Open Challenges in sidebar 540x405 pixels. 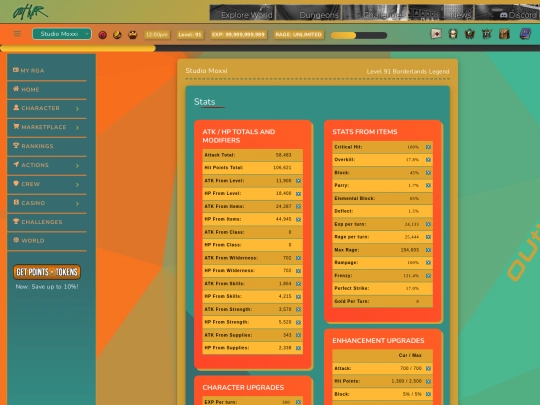click(47, 222)
